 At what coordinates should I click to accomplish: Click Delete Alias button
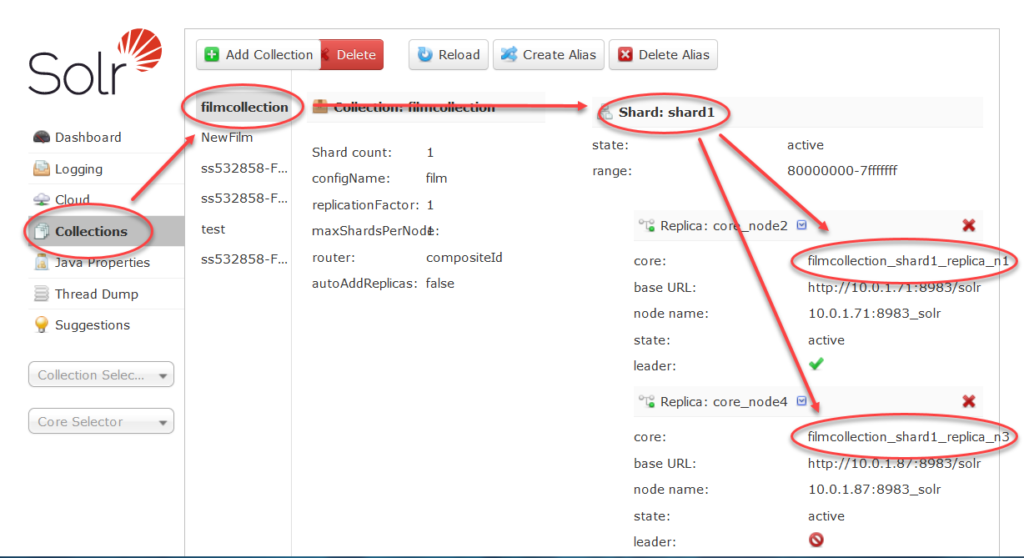[x=664, y=55]
